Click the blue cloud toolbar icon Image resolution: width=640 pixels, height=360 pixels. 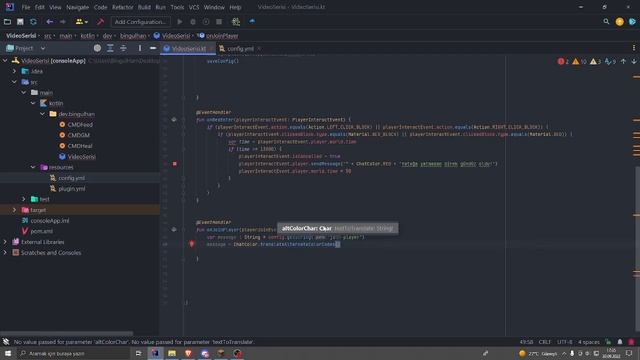[252, 21]
